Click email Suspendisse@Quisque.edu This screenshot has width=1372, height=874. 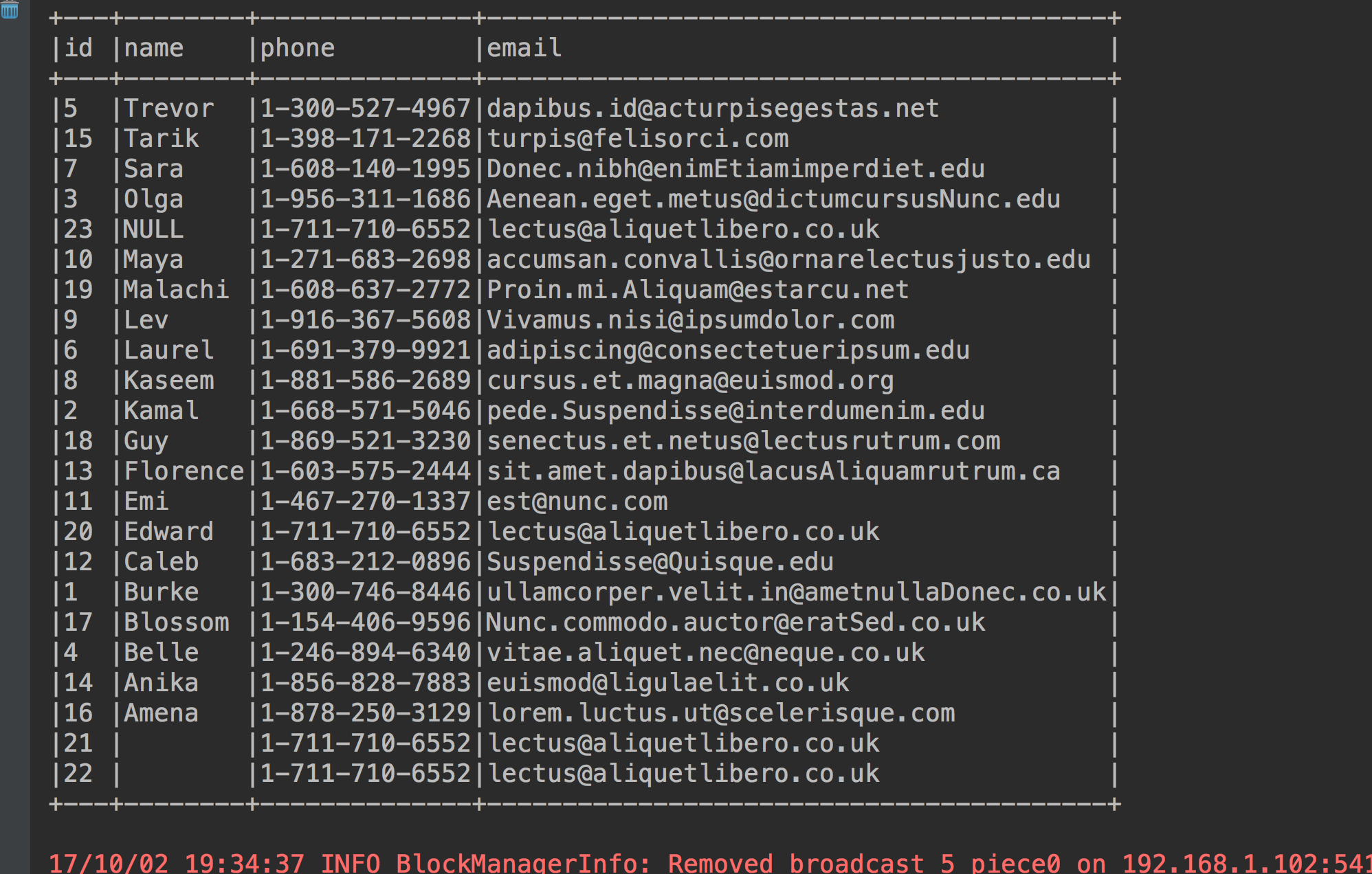[x=660, y=562]
